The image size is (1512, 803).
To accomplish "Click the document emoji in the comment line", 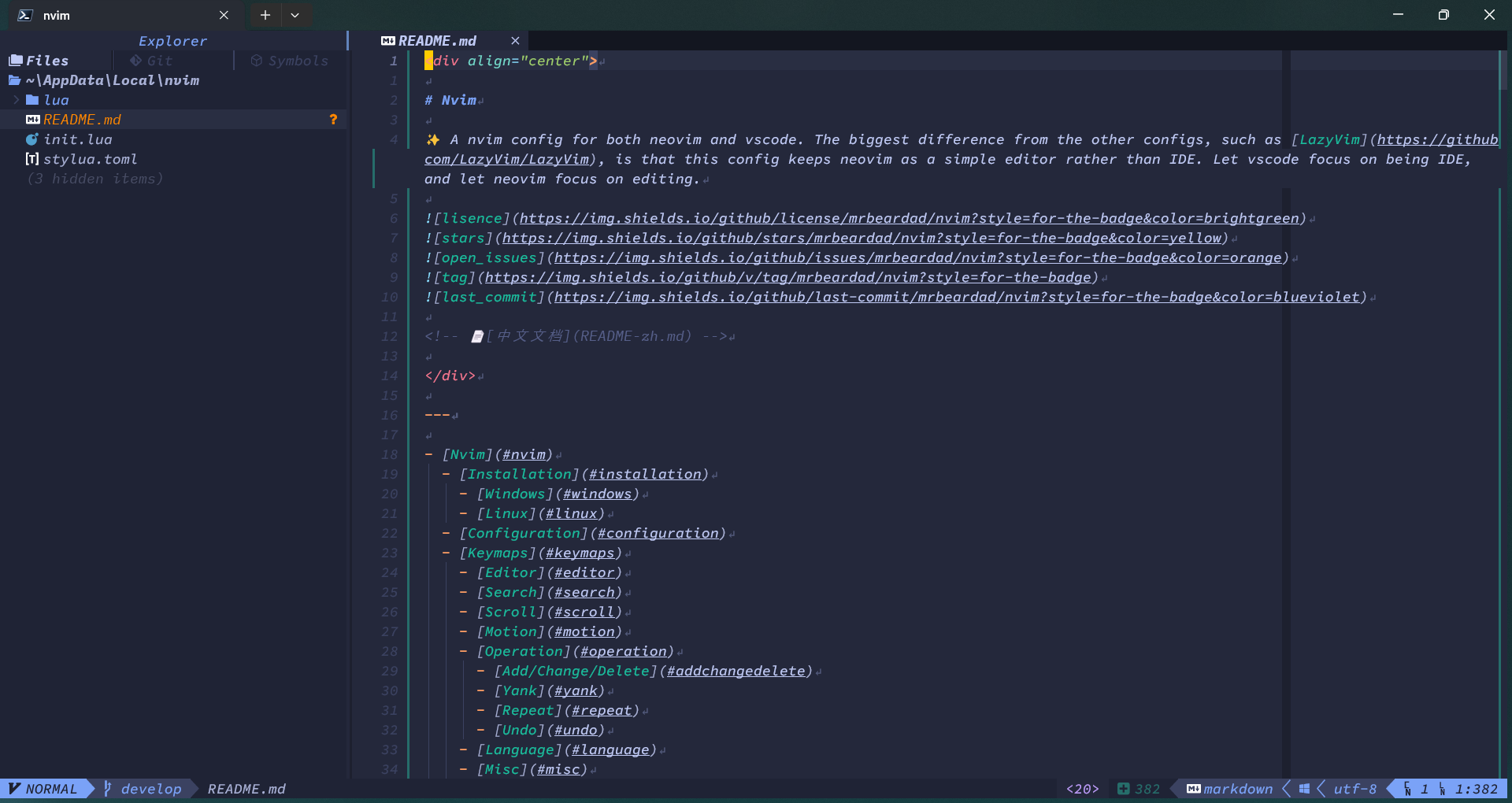I will (x=476, y=336).
